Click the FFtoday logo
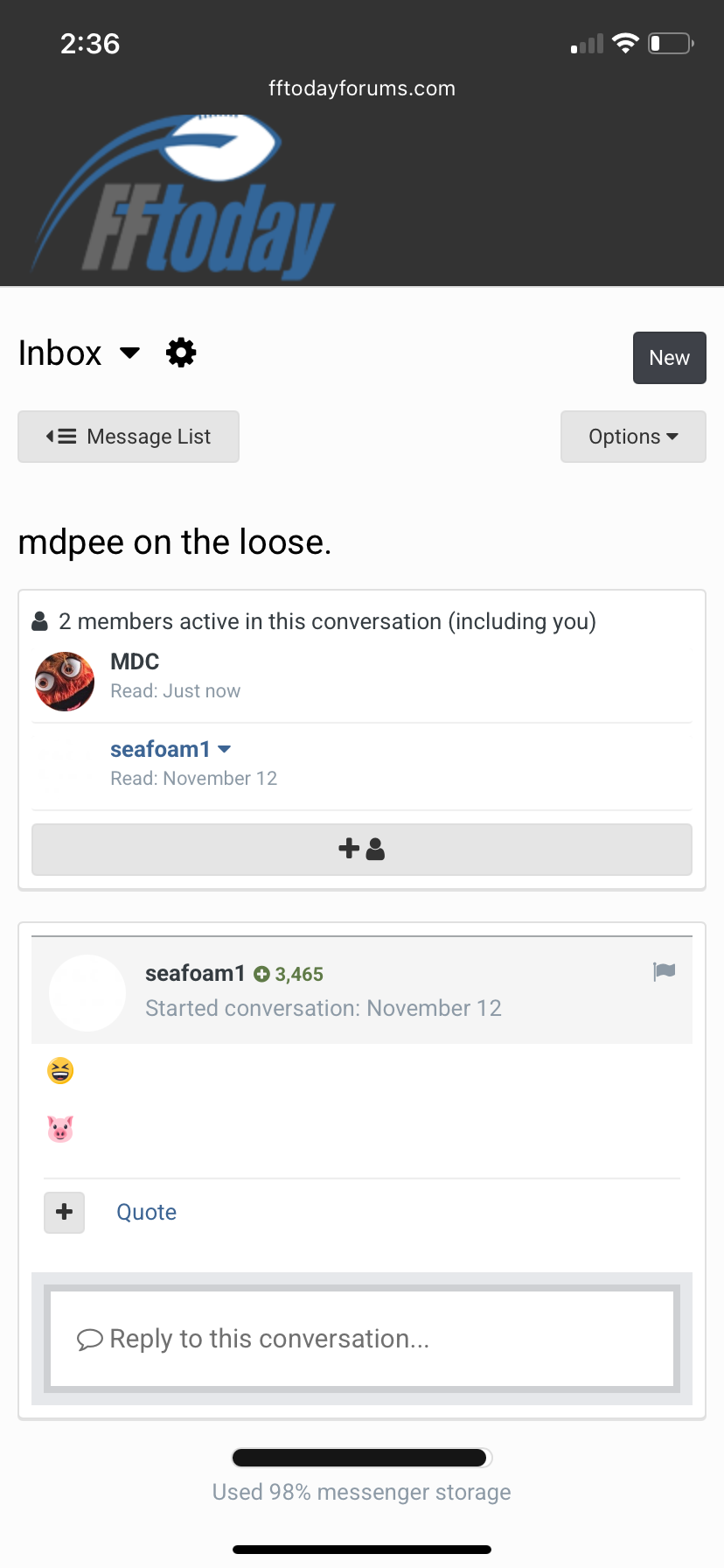The width and height of the screenshot is (724, 1568). click(x=184, y=197)
